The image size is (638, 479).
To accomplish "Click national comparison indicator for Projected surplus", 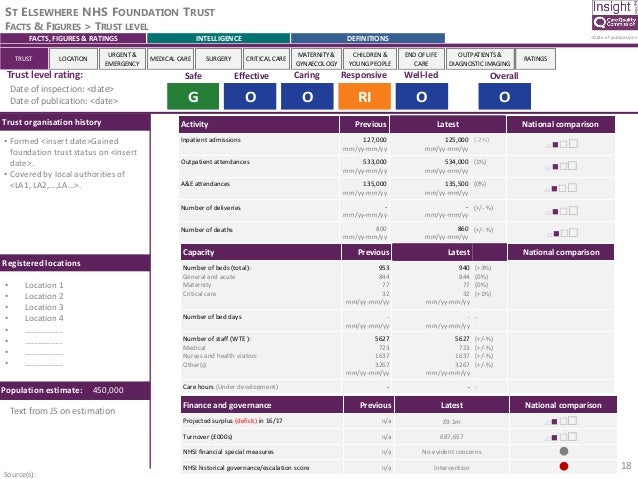I will [562, 421].
